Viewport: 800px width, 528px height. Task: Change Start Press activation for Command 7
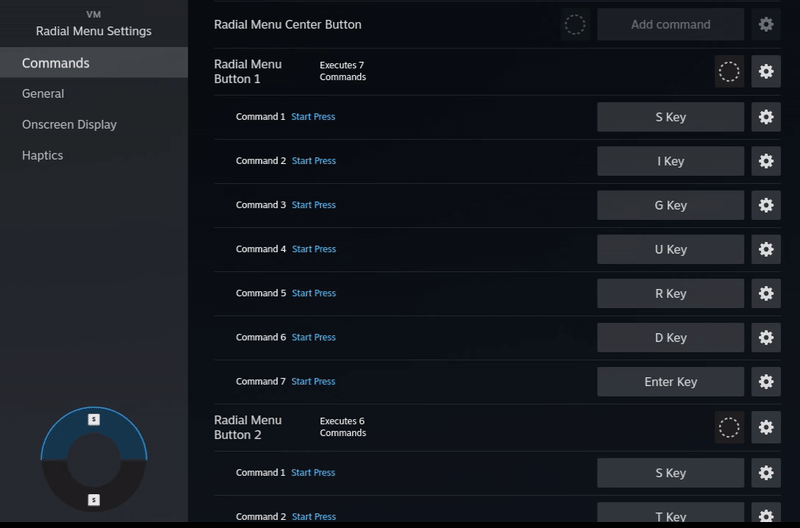click(313, 381)
